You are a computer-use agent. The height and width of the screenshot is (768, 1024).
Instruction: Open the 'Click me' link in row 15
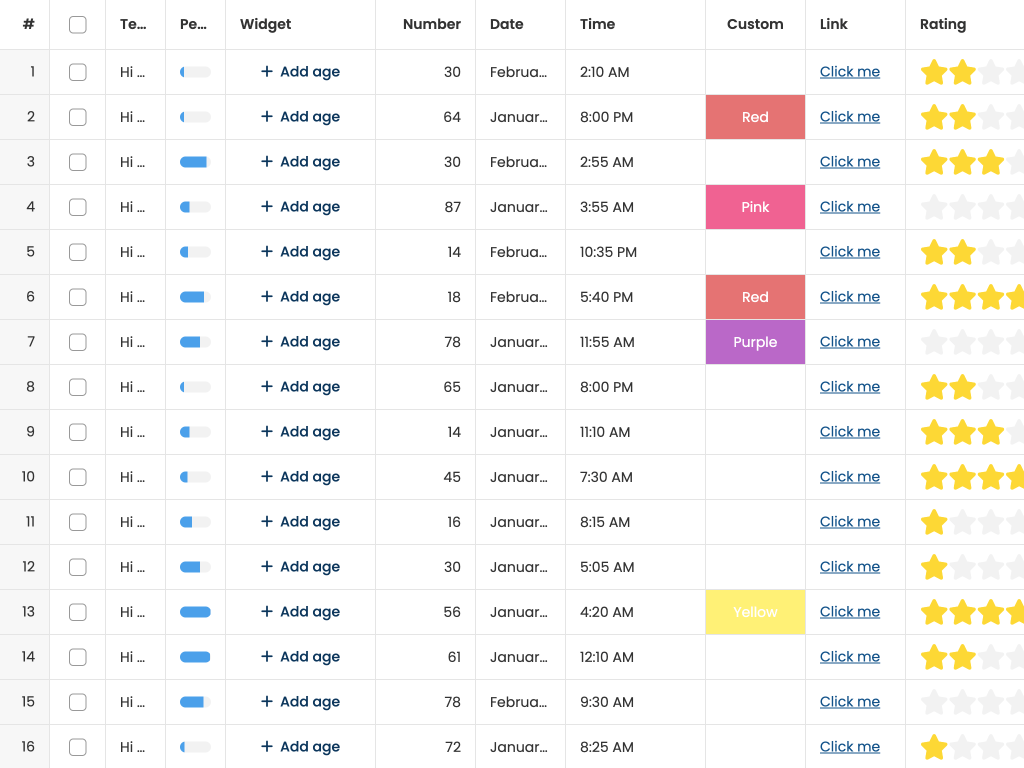pos(849,702)
